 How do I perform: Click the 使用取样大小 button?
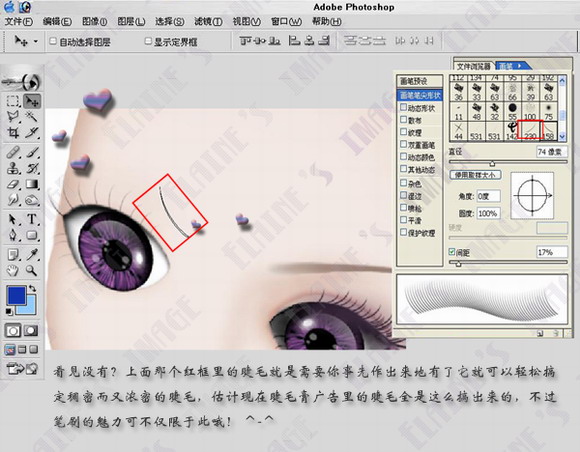[475, 175]
